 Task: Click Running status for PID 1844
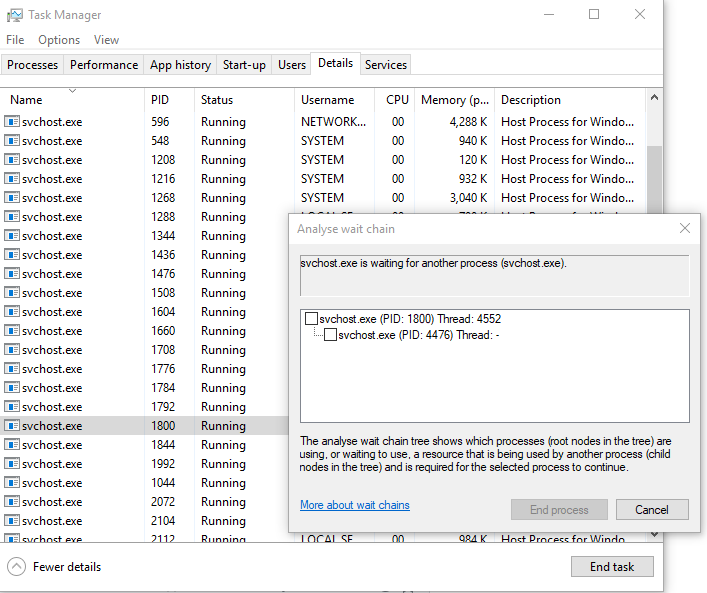tap(223, 445)
